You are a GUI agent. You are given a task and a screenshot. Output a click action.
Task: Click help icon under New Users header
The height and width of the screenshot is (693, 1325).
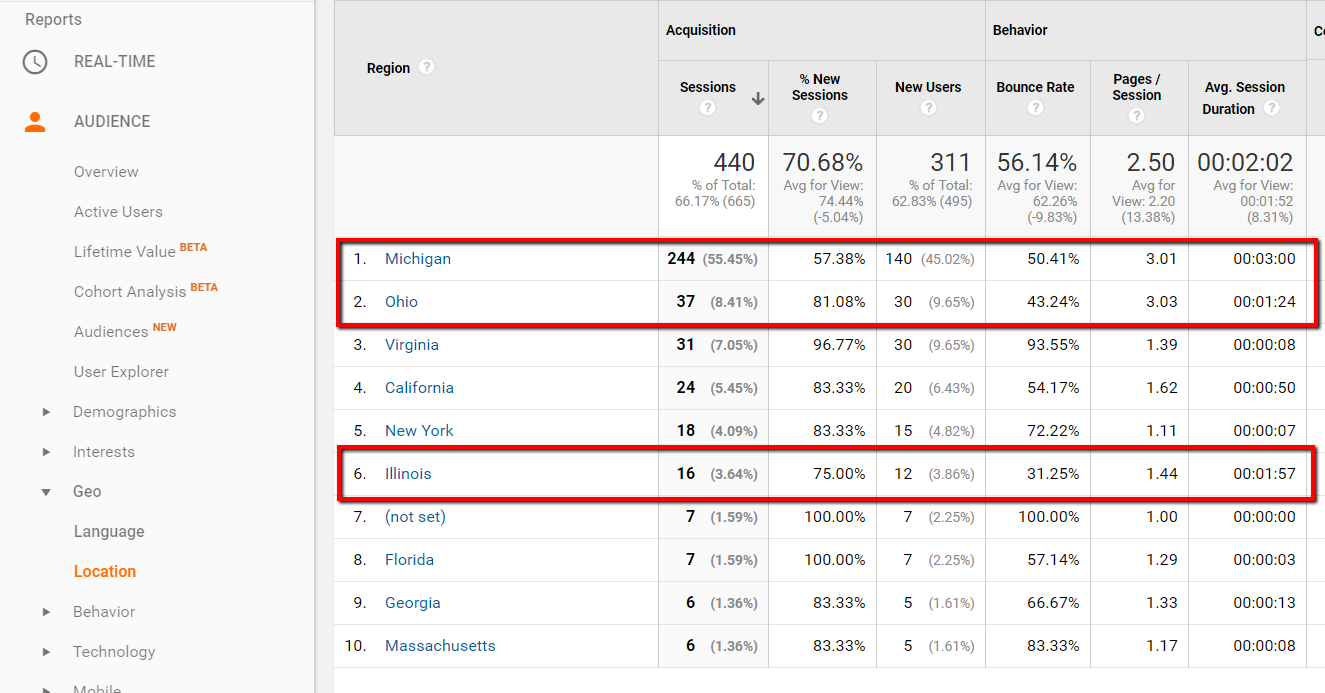coord(928,108)
